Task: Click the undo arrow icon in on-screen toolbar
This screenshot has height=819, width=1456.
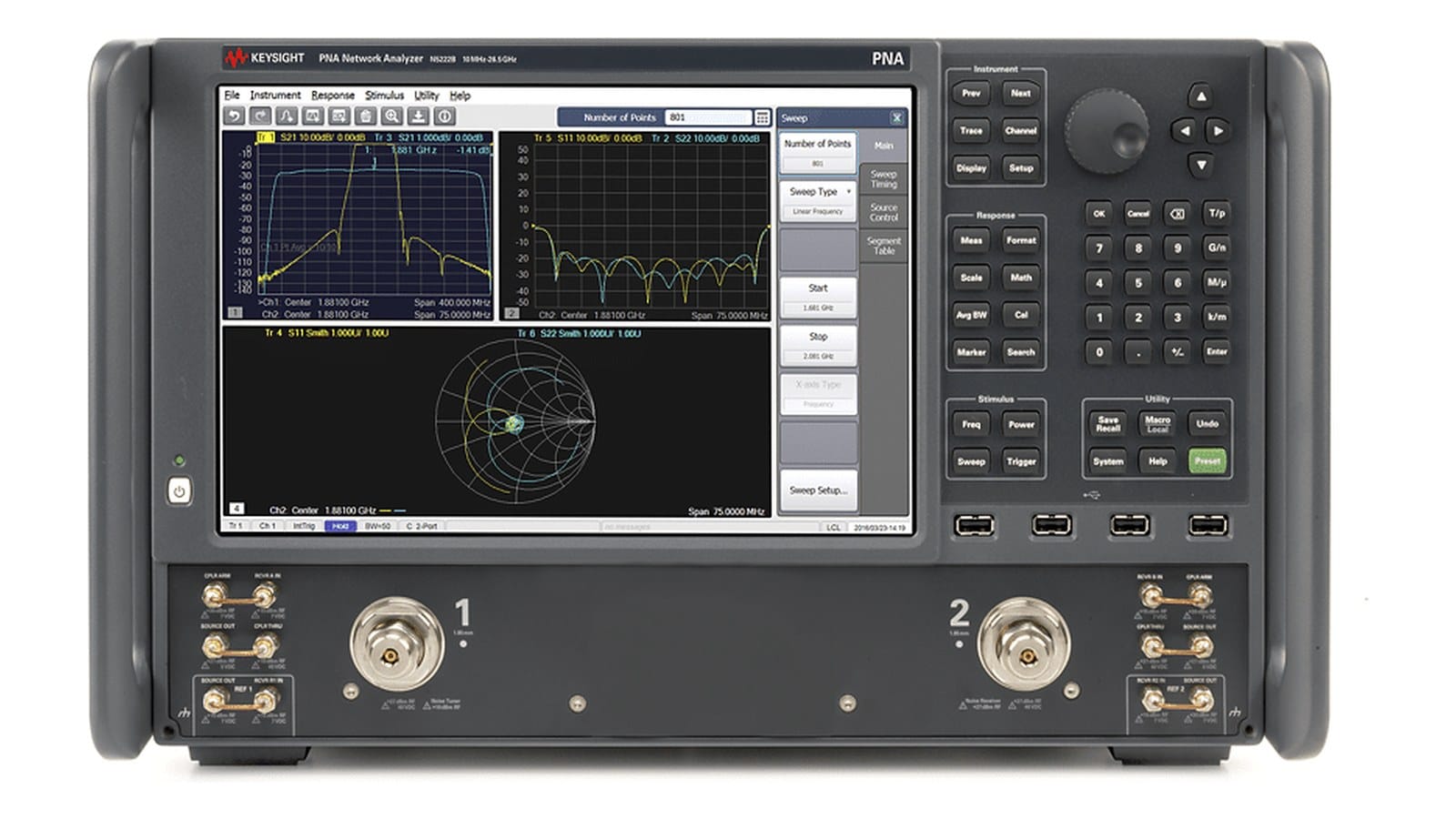Action: tap(235, 116)
